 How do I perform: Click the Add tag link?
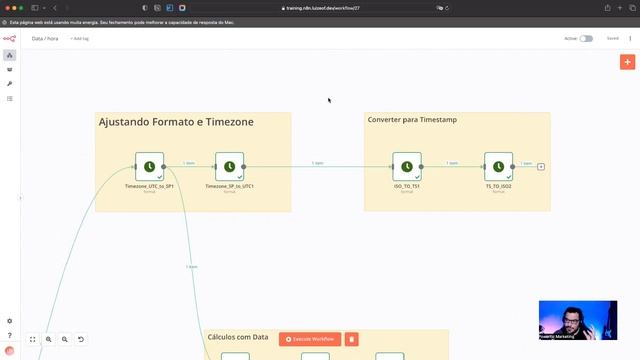(79, 39)
